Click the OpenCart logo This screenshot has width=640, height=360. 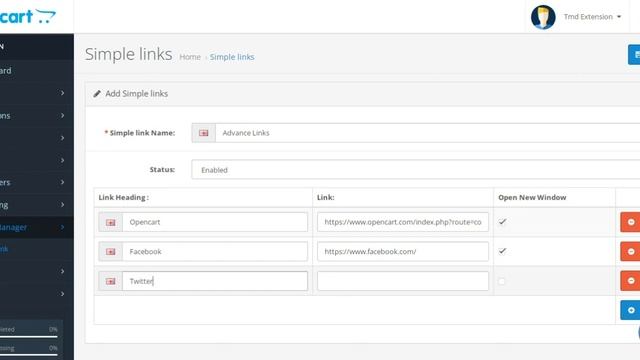(28, 17)
